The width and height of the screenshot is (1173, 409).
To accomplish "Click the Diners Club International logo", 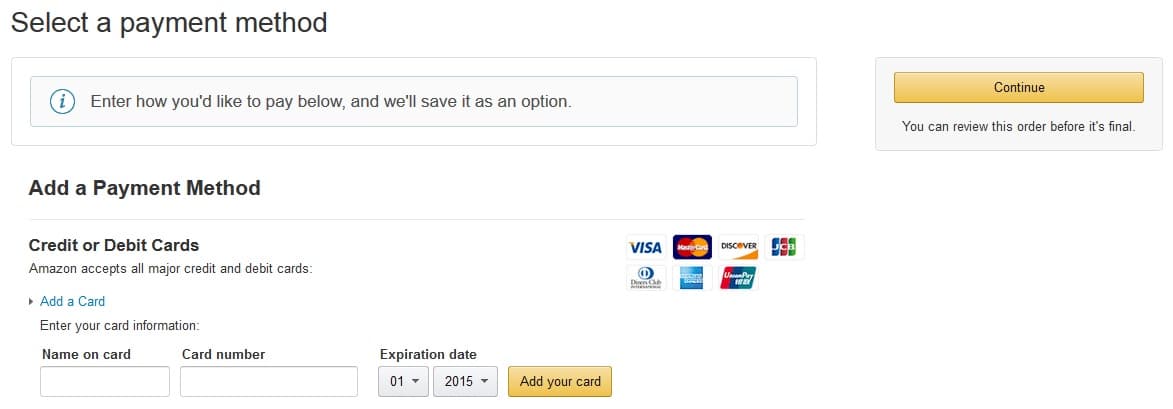I will click(x=646, y=278).
